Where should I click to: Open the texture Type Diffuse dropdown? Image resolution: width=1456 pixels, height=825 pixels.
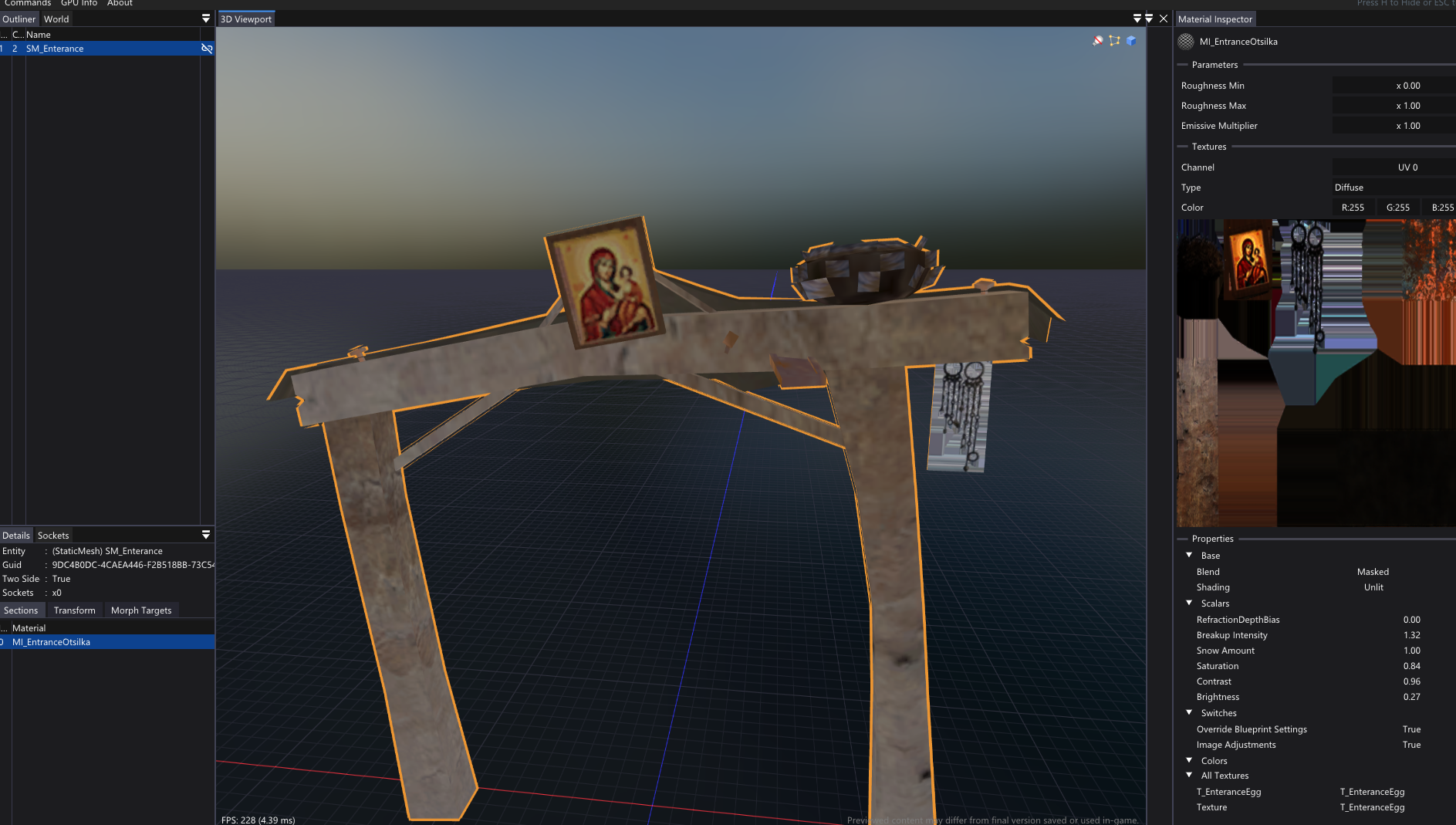tap(1394, 188)
